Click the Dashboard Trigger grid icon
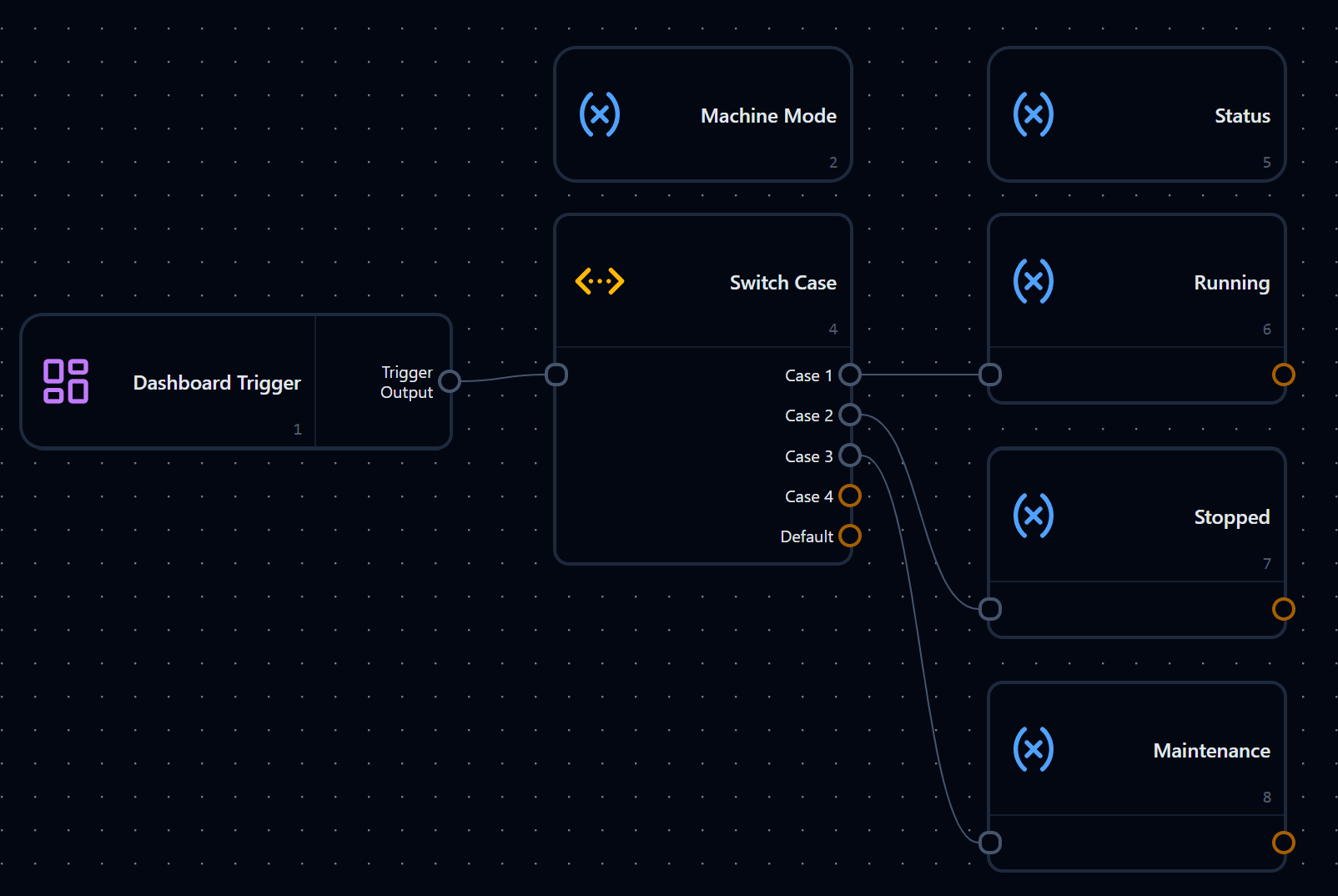This screenshot has width=1338, height=896. click(x=66, y=381)
